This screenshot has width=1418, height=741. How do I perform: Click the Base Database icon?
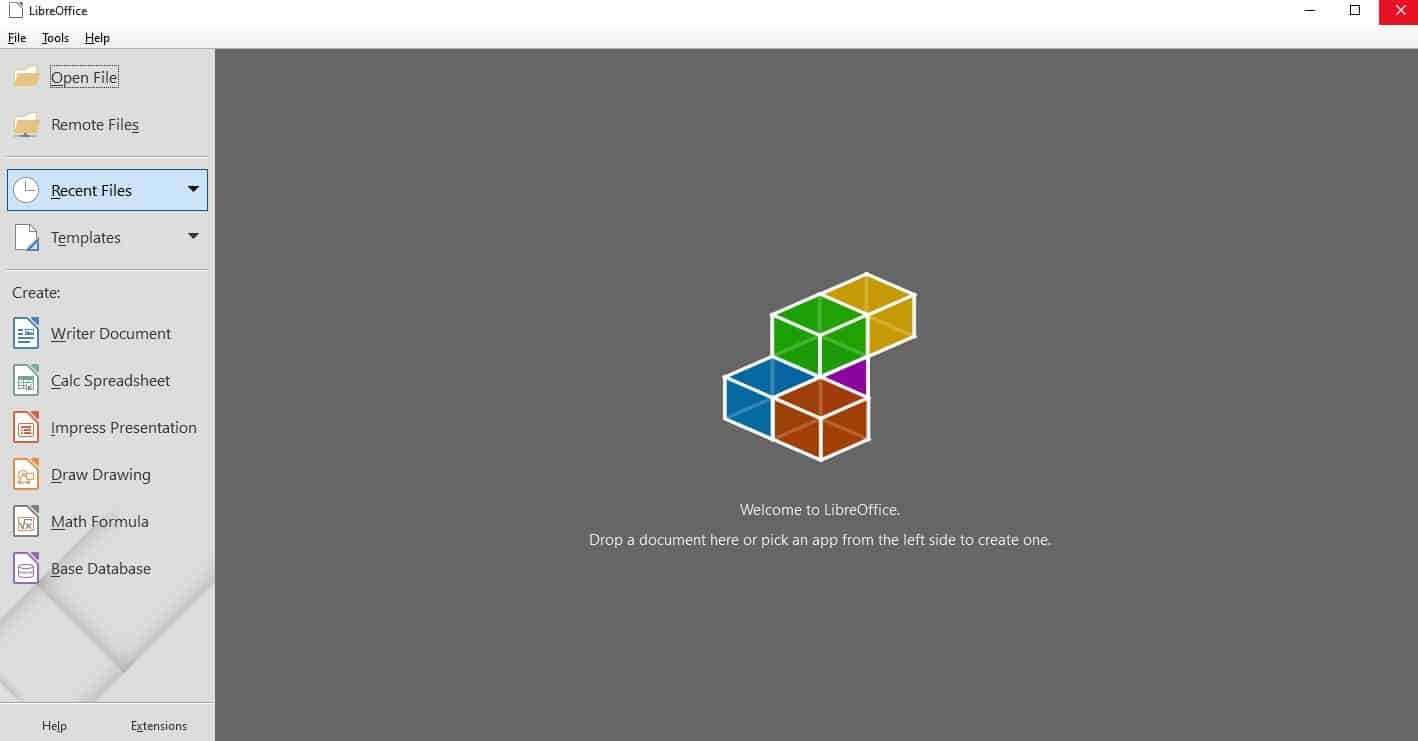tap(26, 568)
